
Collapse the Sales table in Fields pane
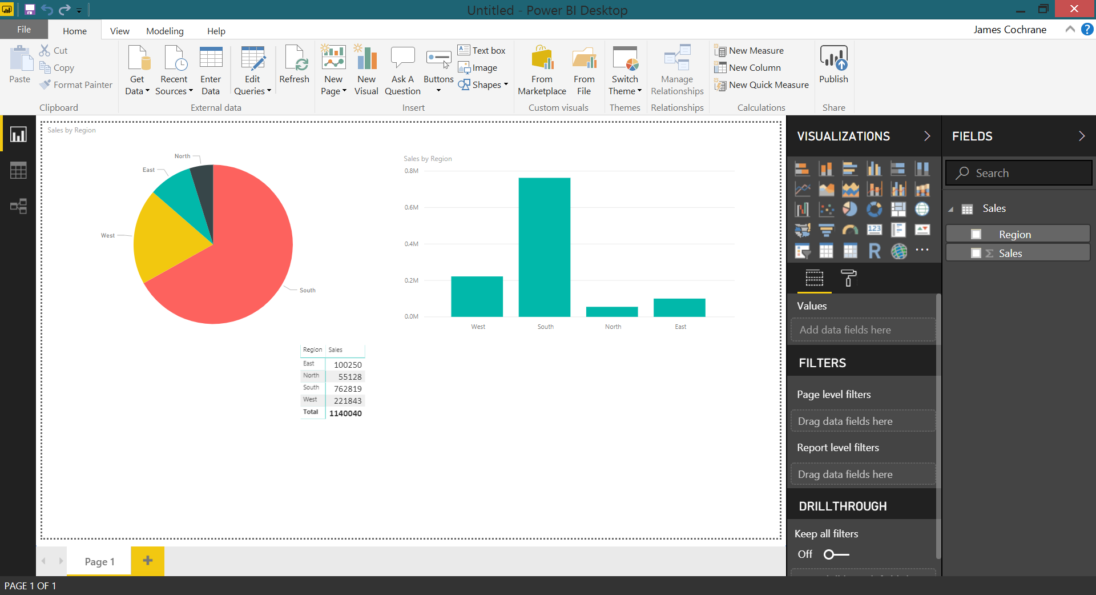pos(950,208)
